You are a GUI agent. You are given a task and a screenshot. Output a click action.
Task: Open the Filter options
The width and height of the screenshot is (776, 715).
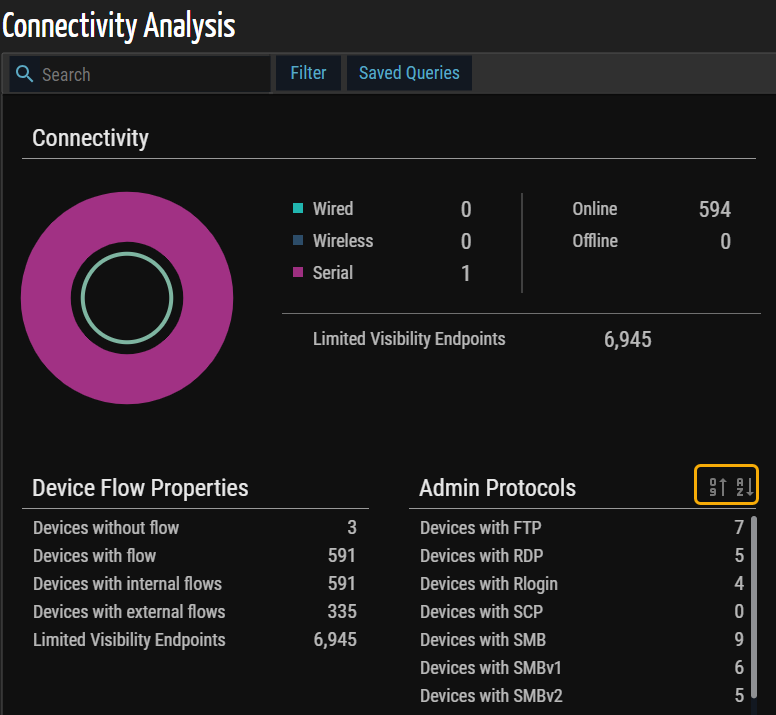(308, 73)
